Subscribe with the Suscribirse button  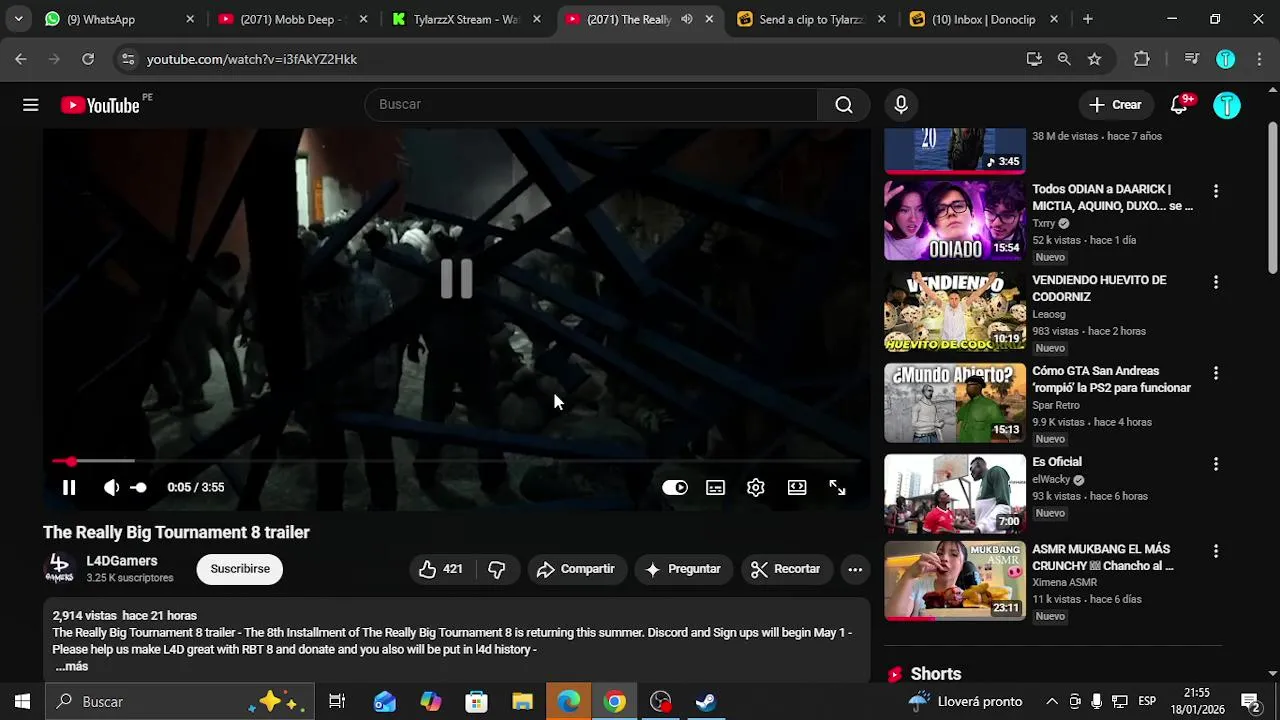point(240,569)
